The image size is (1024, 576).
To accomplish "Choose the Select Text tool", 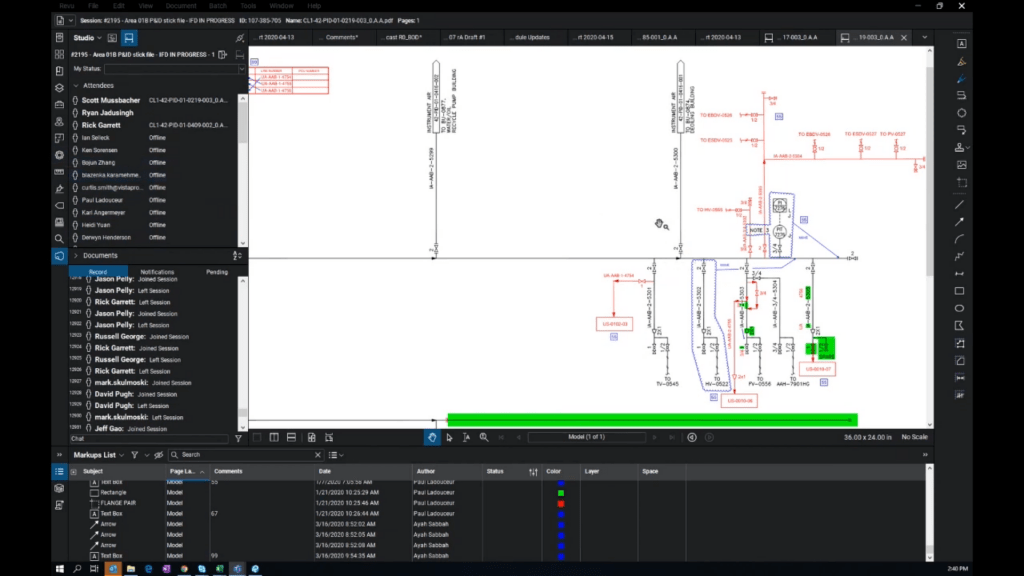I will 467,437.
